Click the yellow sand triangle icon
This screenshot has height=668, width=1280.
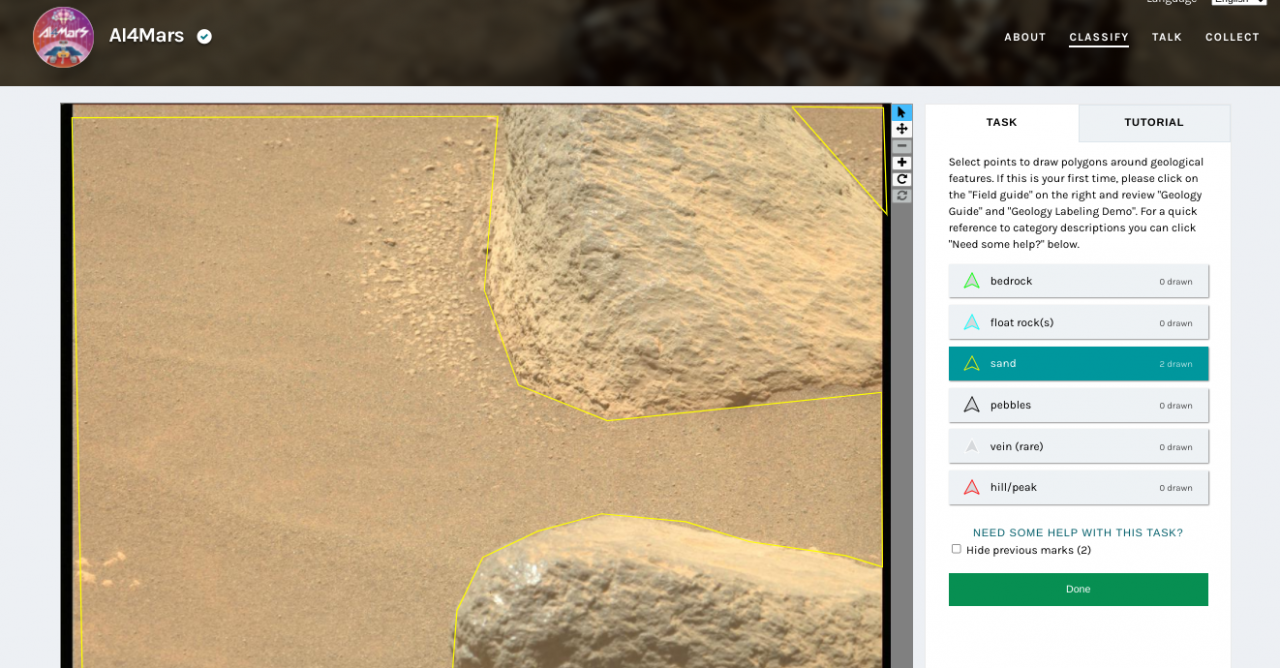click(x=971, y=363)
